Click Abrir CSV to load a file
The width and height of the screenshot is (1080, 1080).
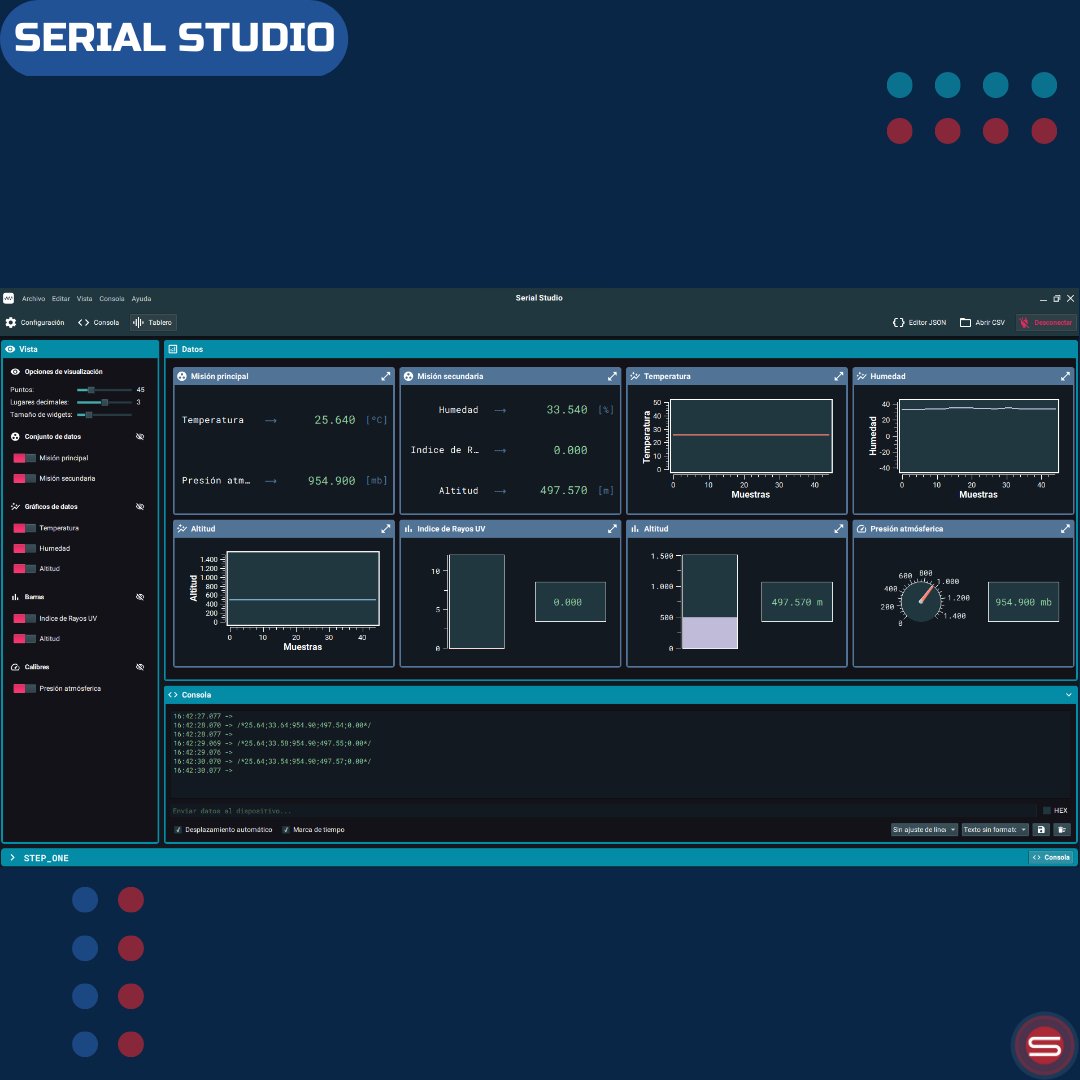click(x=983, y=322)
